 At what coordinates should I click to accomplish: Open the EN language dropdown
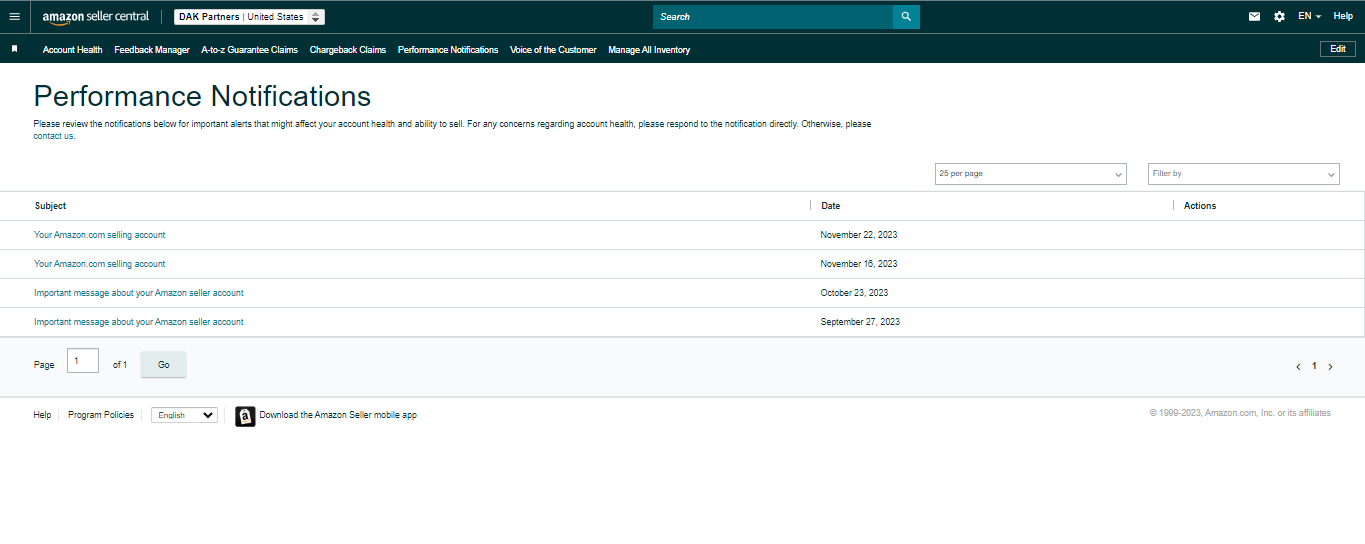tap(1309, 17)
